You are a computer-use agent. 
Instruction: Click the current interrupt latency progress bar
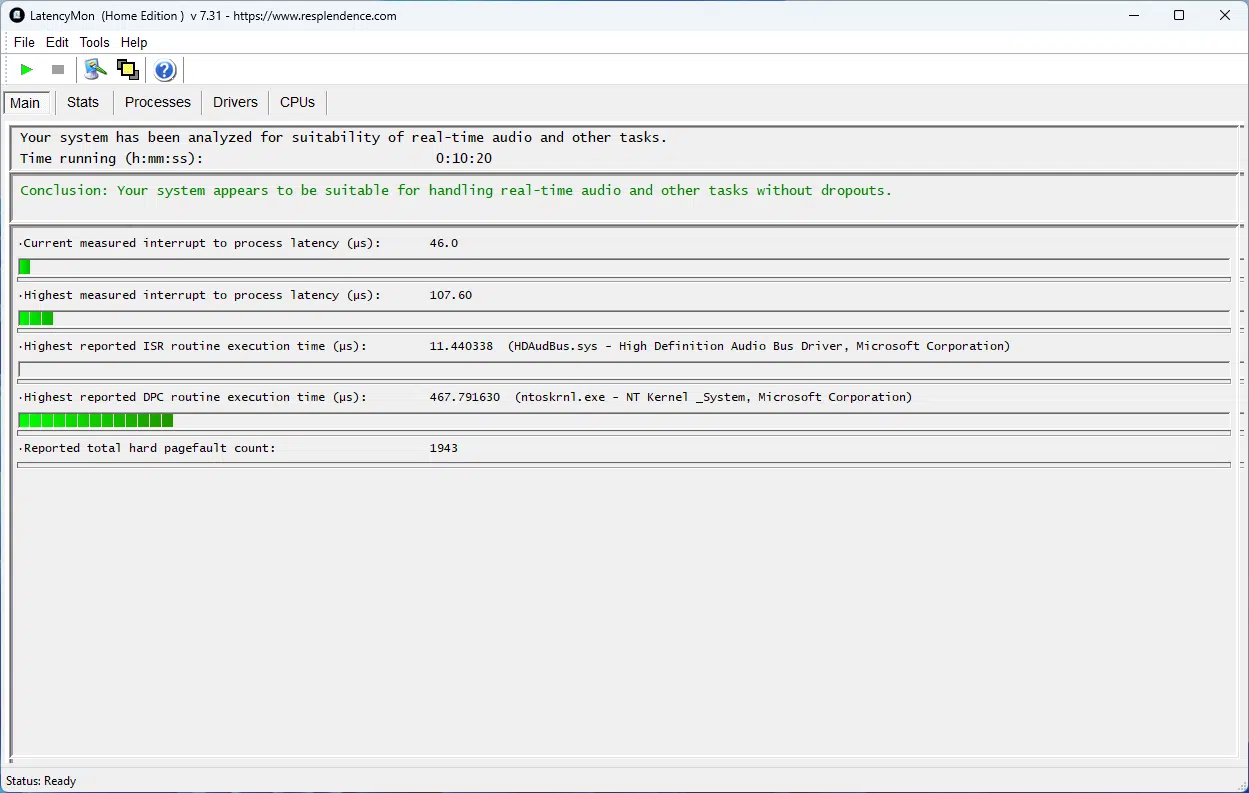click(624, 267)
